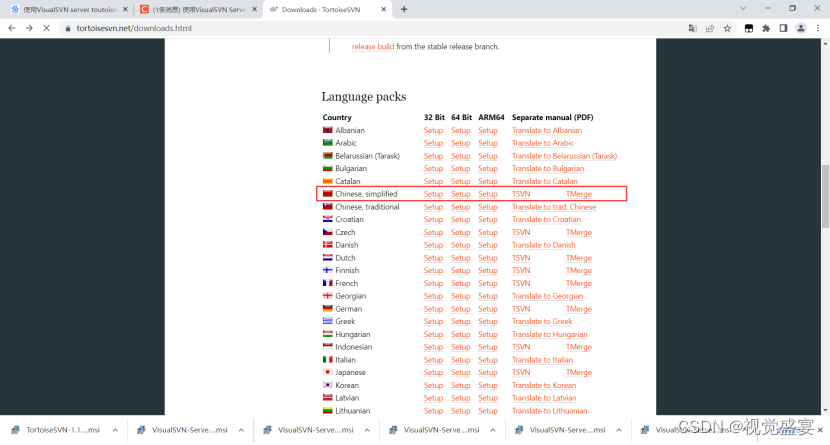Click the Japanese flag icon
This screenshot has width=830, height=445.
328,372
